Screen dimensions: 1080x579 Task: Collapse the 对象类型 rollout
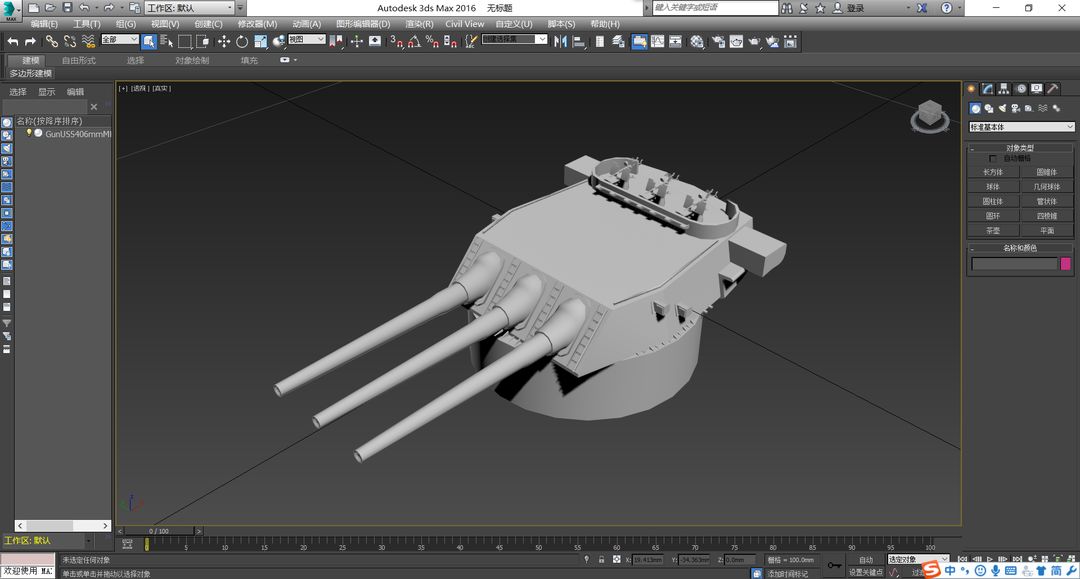pos(1020,147)
